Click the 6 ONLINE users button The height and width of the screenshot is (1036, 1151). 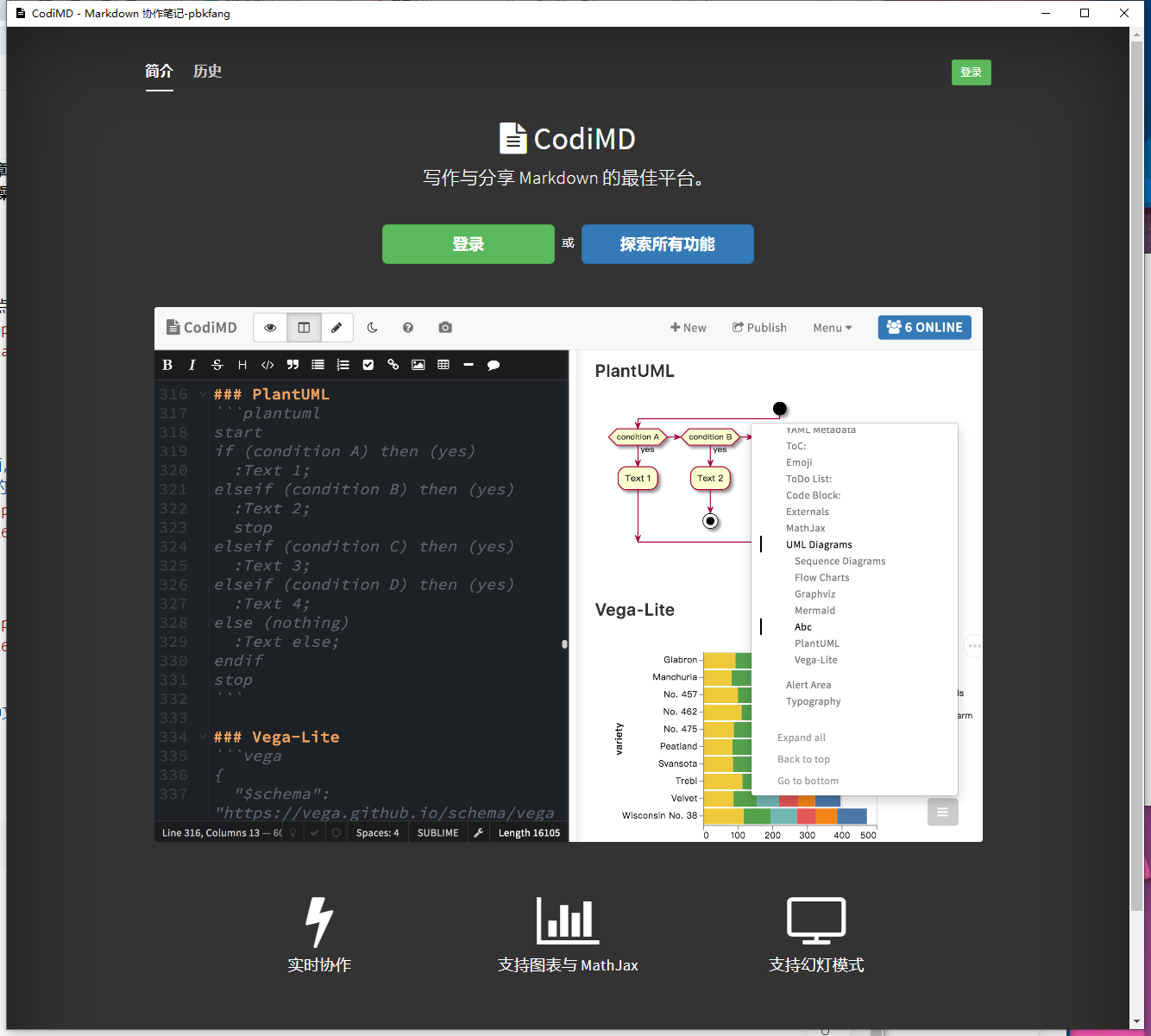[925, 328]
